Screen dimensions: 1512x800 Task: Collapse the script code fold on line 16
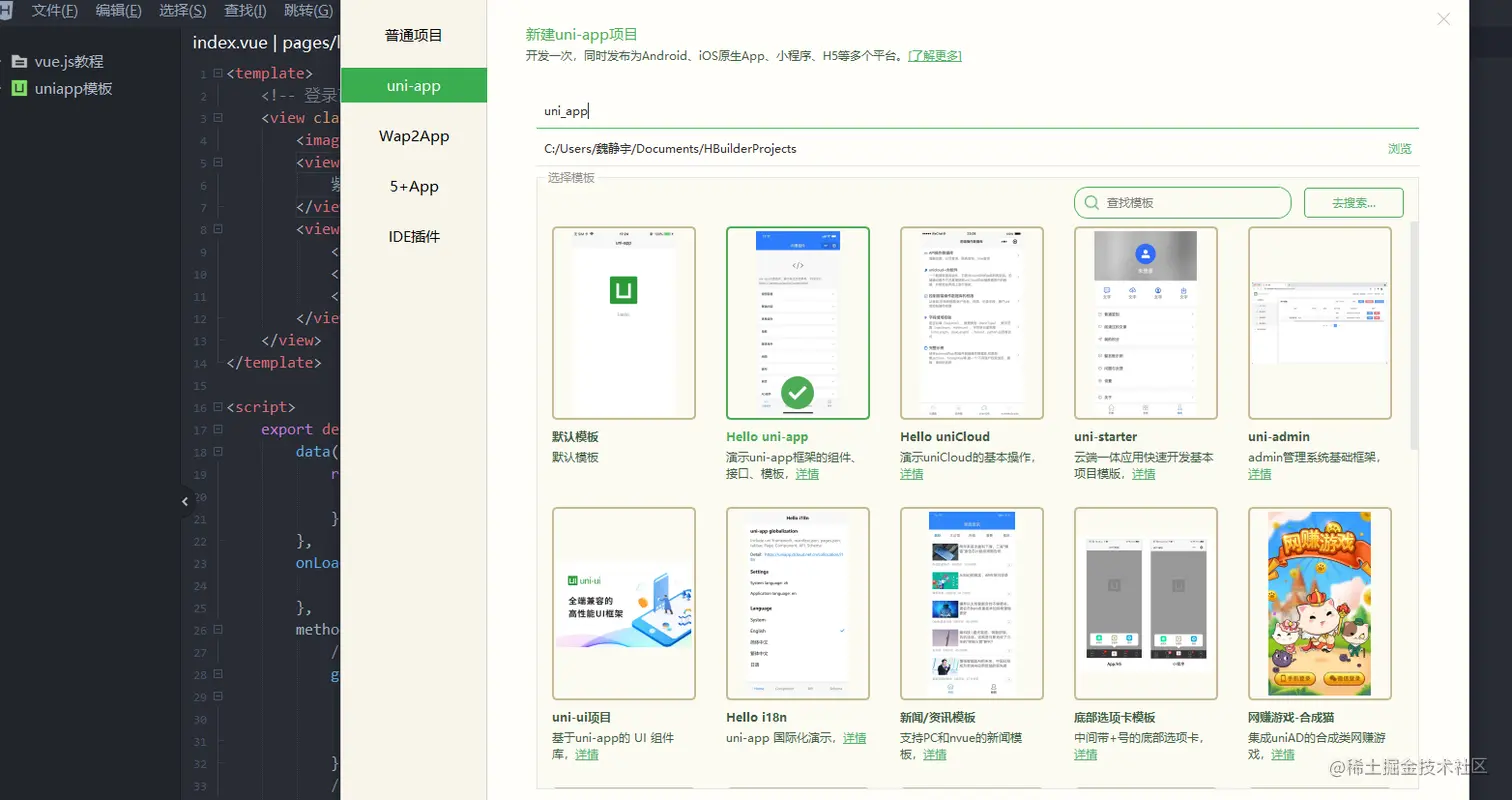(x=217, y=407)
